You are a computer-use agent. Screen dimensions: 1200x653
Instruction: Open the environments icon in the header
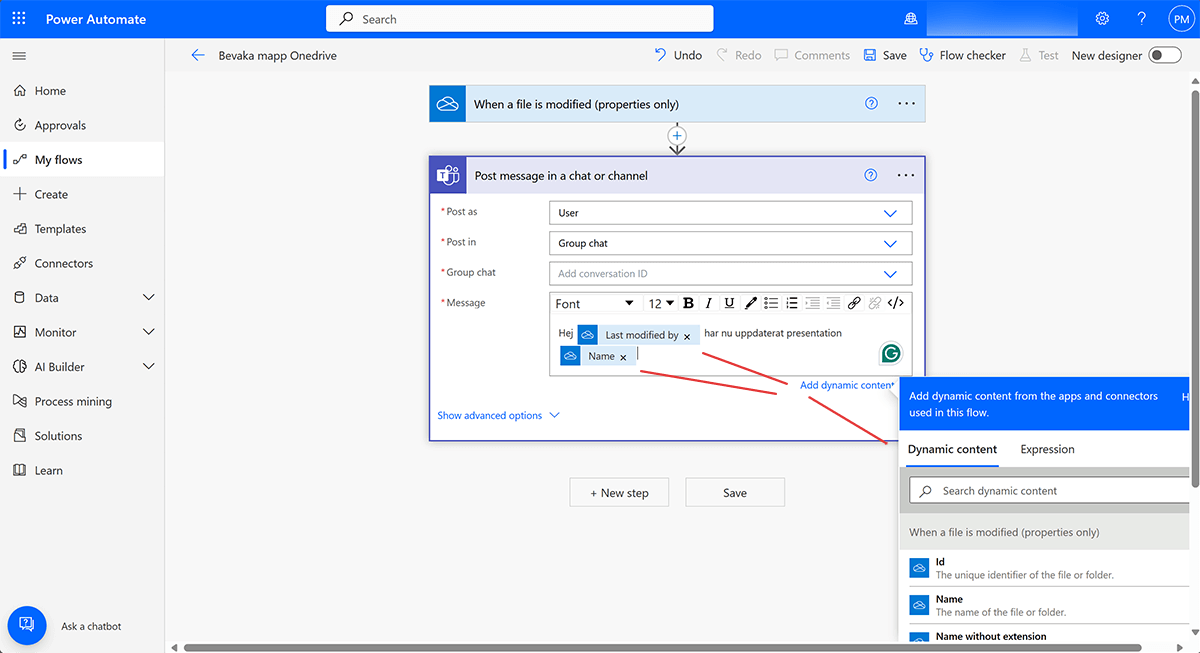point(910,19)
